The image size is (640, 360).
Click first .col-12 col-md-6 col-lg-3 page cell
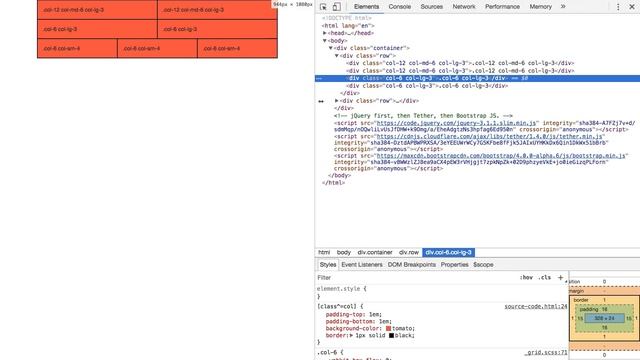tap(97, 10)
